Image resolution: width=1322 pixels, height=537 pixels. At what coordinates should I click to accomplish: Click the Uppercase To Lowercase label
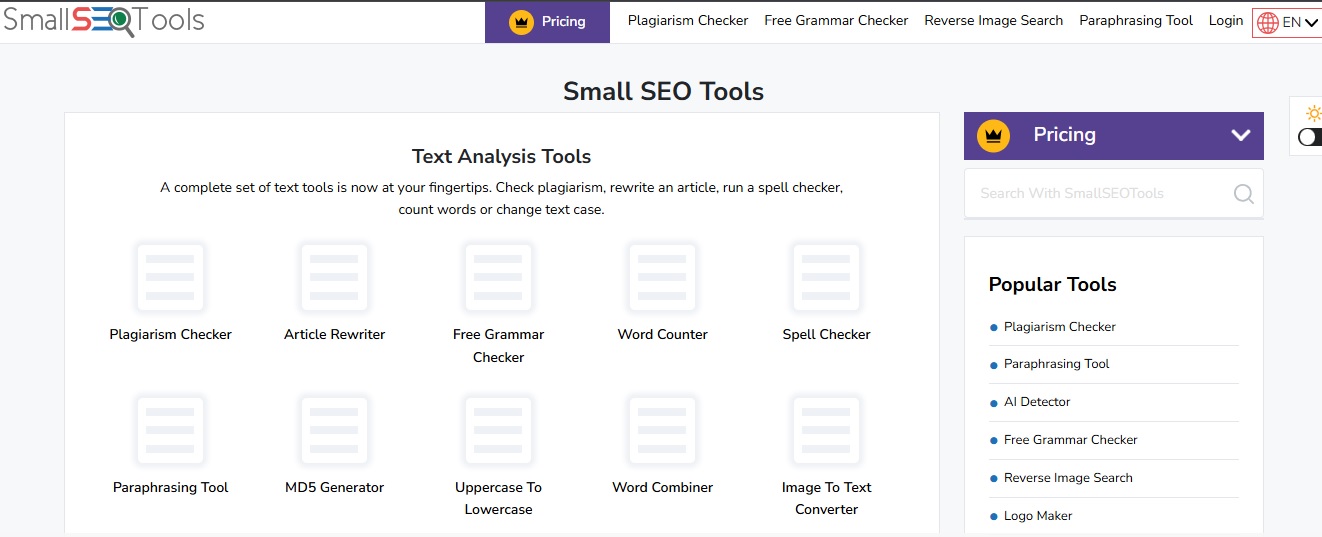coord(498,498)
